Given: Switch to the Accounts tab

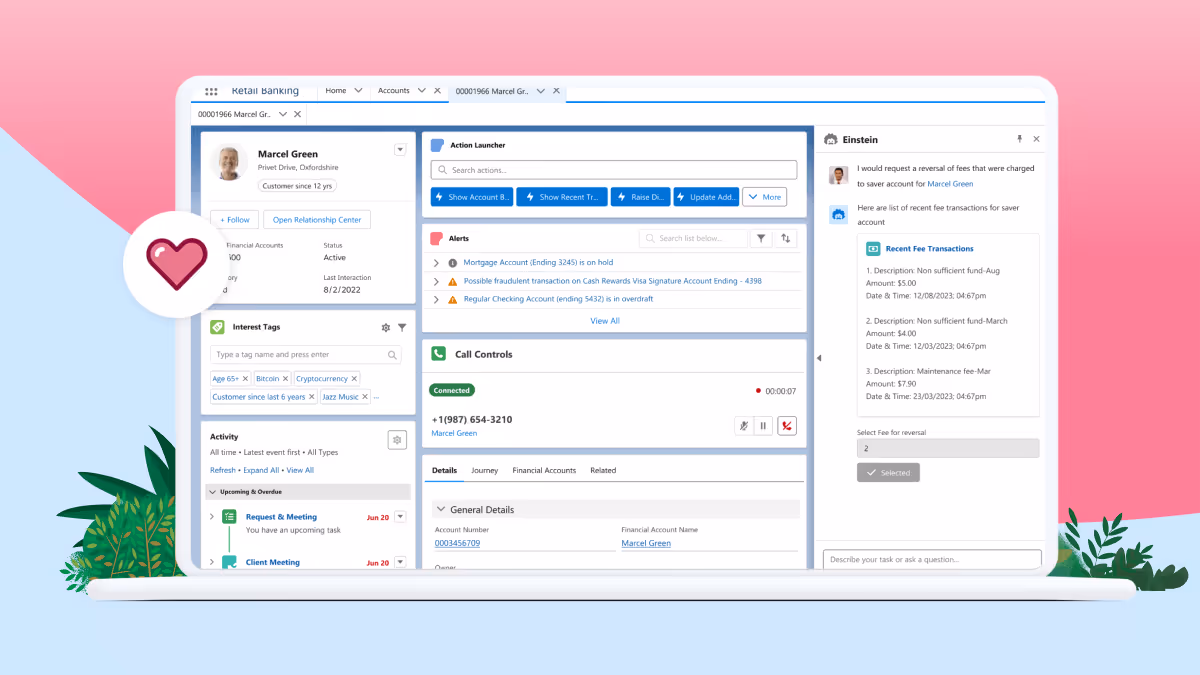Looking at the screenshot, I should (x=394, y=91).
